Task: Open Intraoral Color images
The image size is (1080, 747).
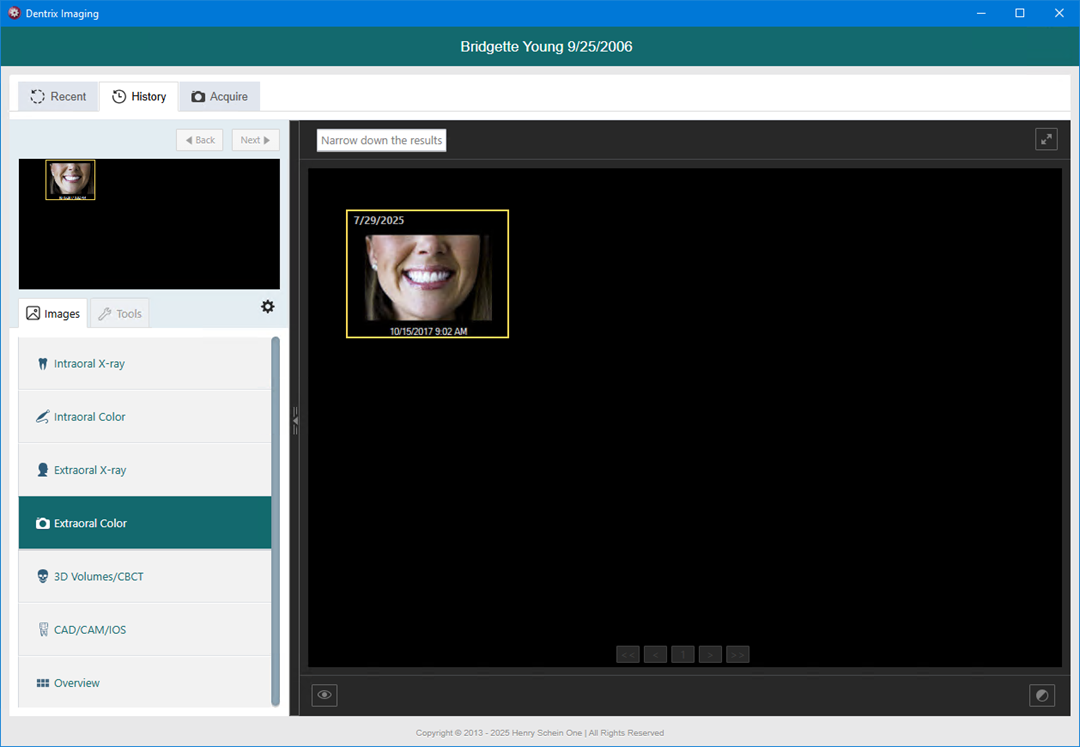Action: (145, 417)
